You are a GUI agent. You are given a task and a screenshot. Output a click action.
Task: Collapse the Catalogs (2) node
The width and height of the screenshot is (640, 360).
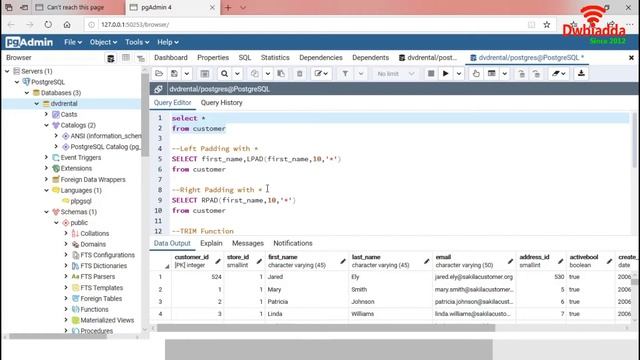coord(47,125)
